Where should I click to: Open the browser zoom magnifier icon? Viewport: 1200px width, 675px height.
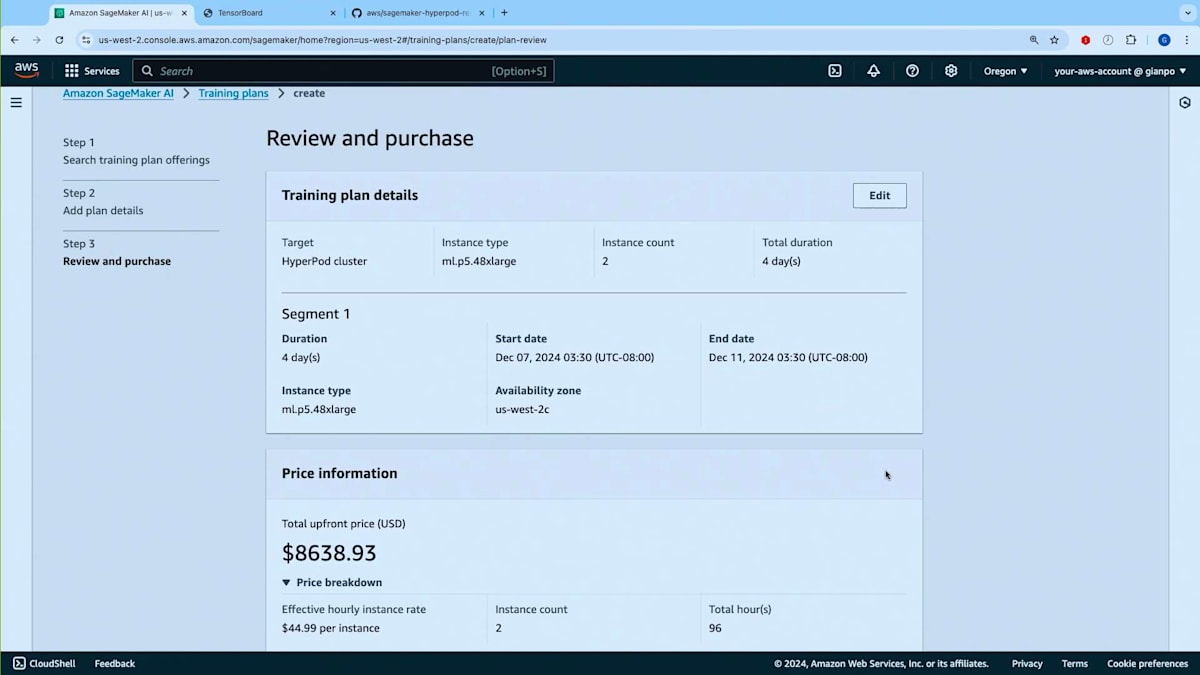1034,40
